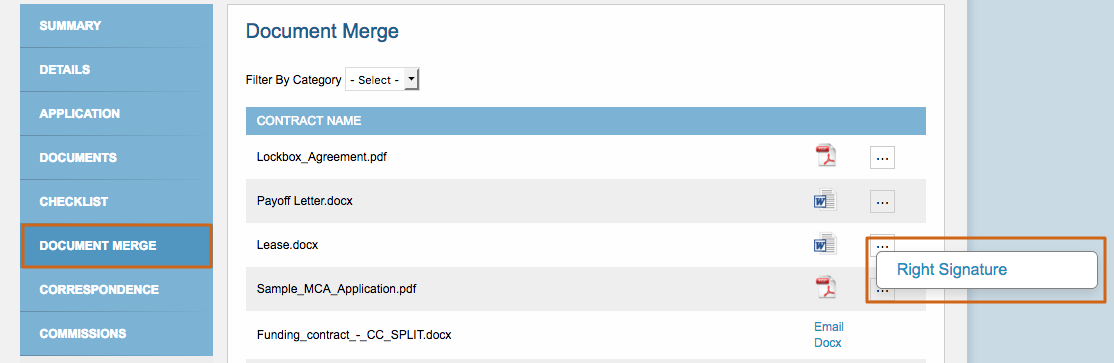Click the ellipsis button for Lease.docx
Image resolution: width=1114 pixels, height=363 pixels.
point(882,242)
